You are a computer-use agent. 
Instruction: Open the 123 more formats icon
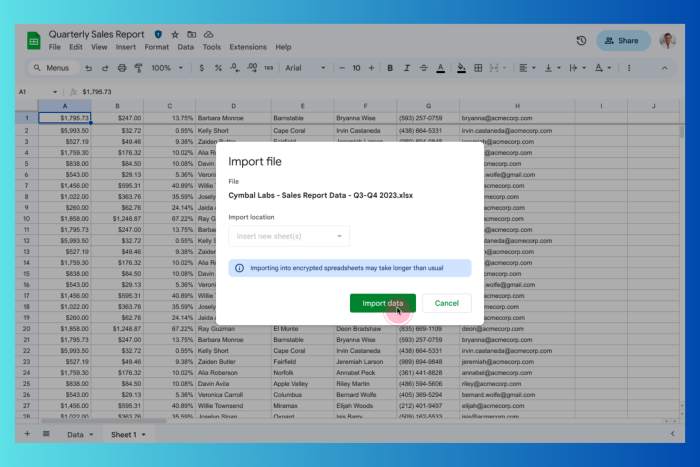[x=268, y=68]
